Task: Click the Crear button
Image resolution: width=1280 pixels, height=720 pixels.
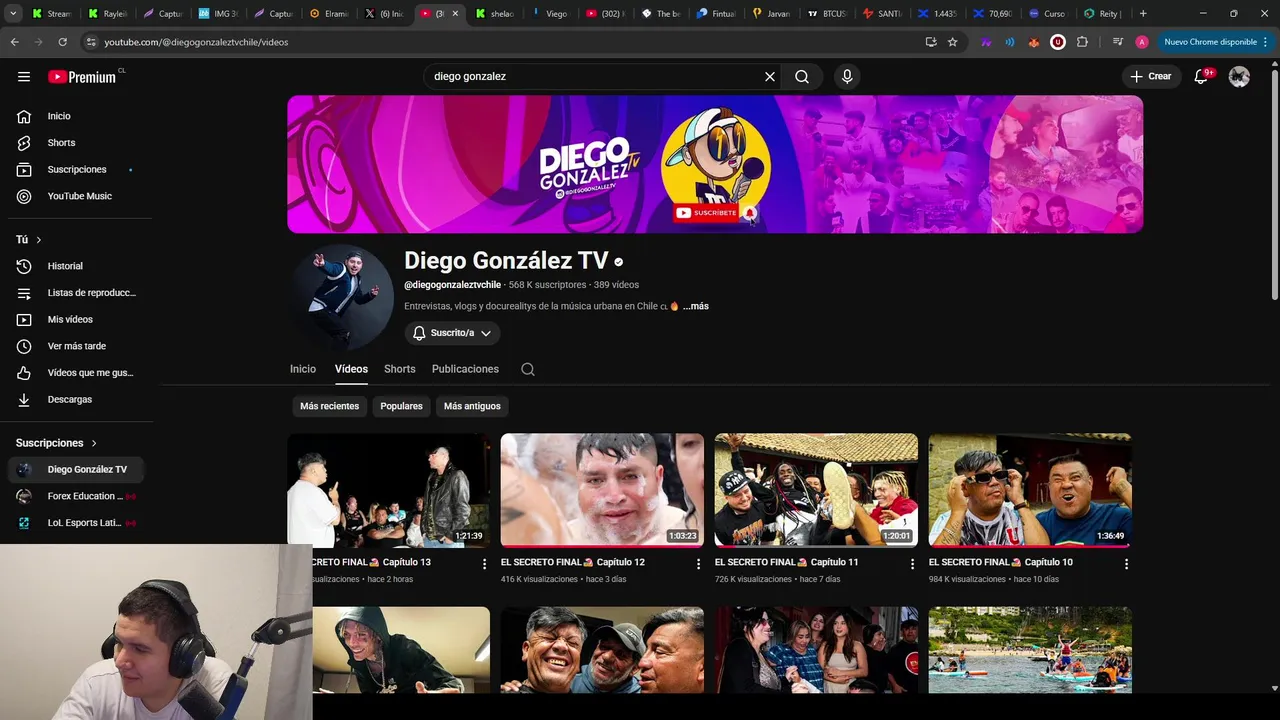Action: pos(1150,77)
